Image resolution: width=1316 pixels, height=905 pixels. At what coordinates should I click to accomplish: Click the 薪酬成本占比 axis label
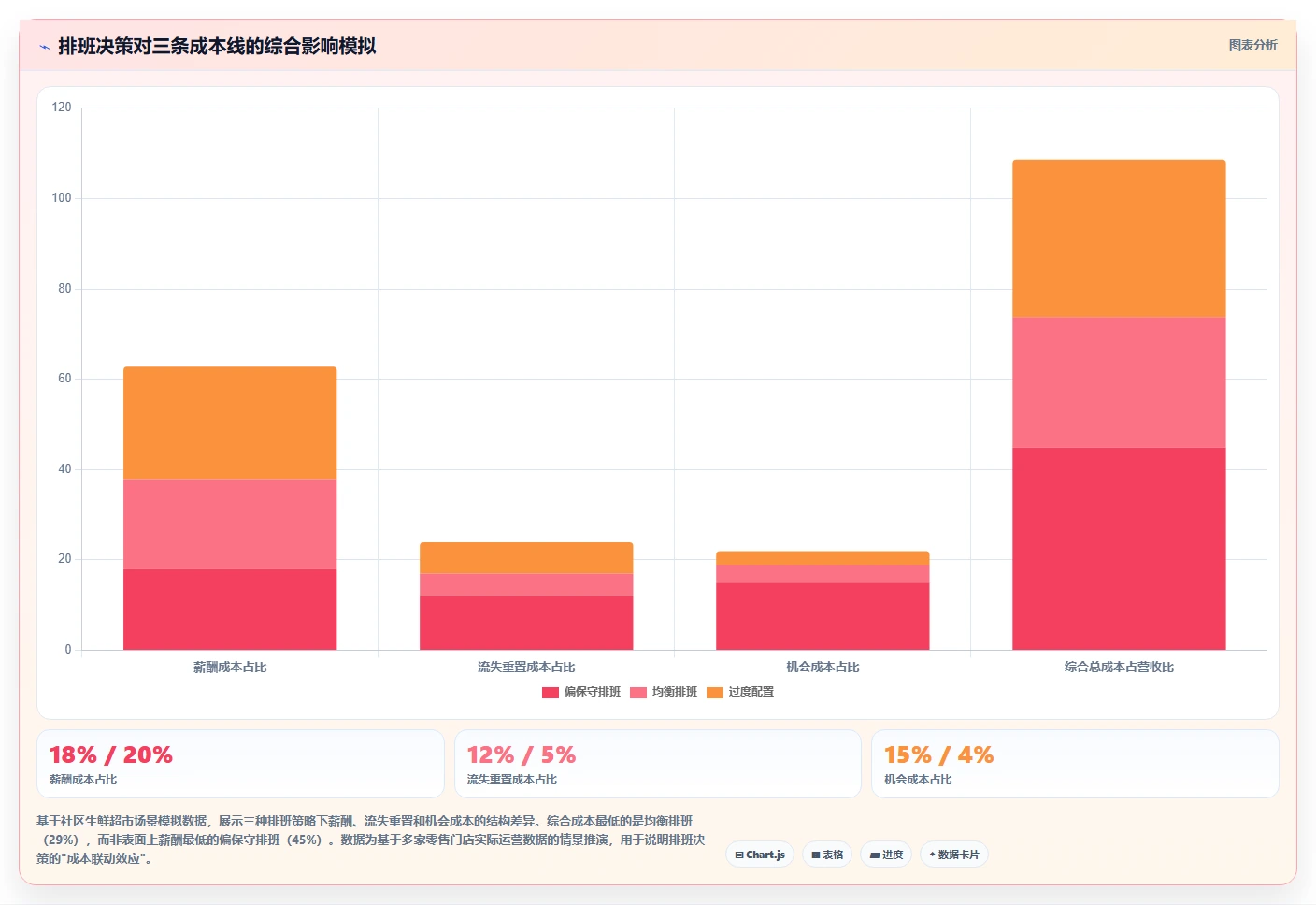click(230, 667)
